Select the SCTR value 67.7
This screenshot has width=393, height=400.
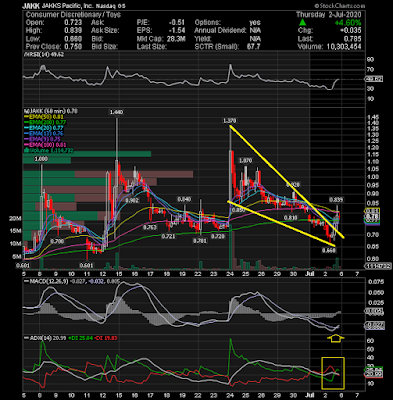254,47
